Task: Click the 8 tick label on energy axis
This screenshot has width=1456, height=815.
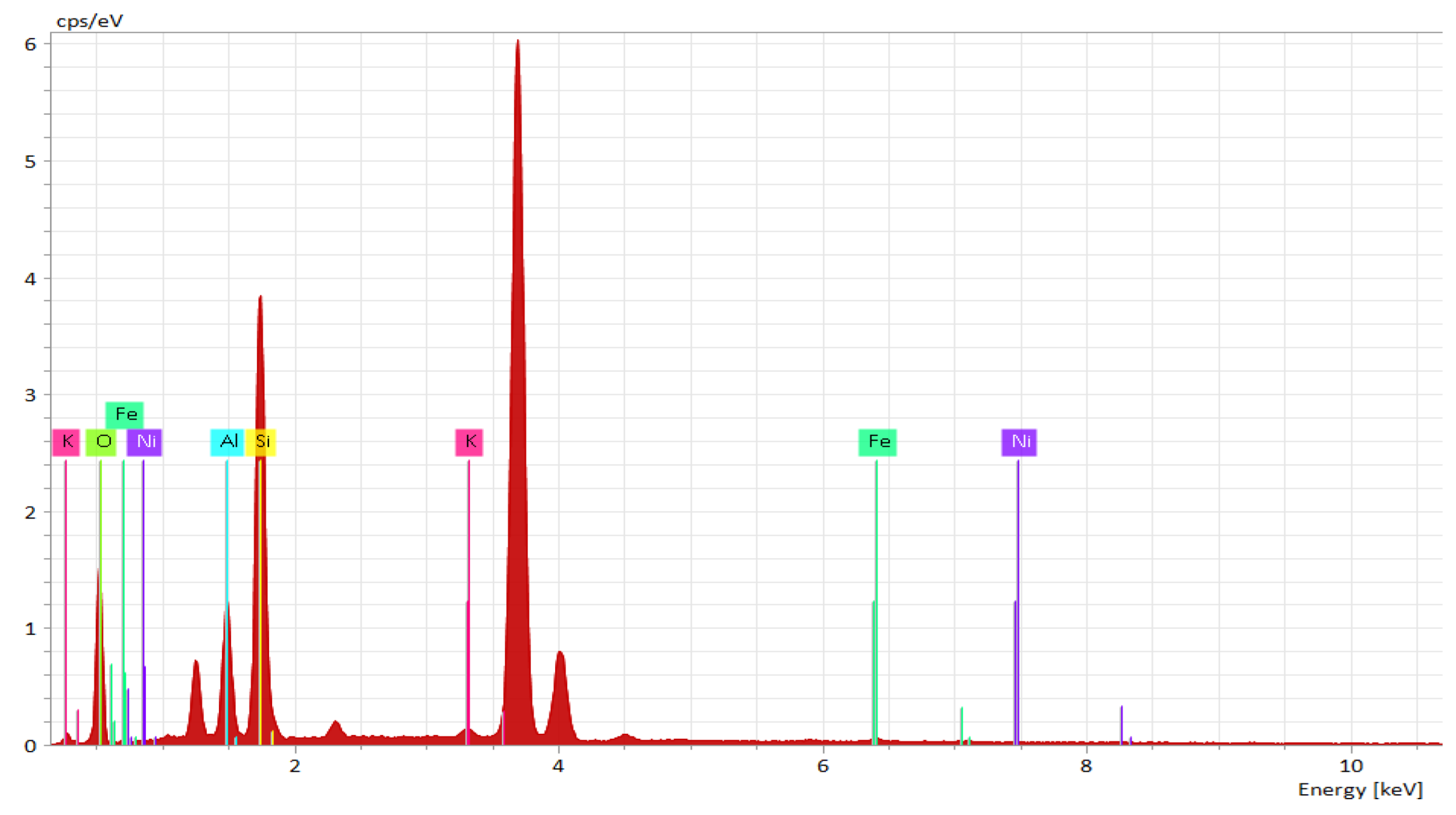Action: point(1086,766)
